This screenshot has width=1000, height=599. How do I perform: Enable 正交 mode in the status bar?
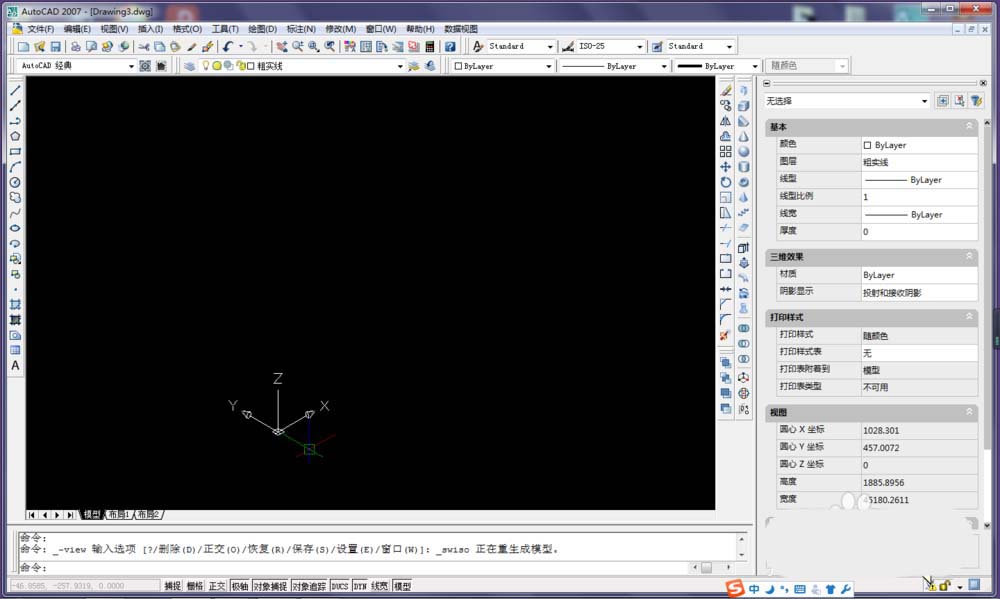tap(215, 585)
